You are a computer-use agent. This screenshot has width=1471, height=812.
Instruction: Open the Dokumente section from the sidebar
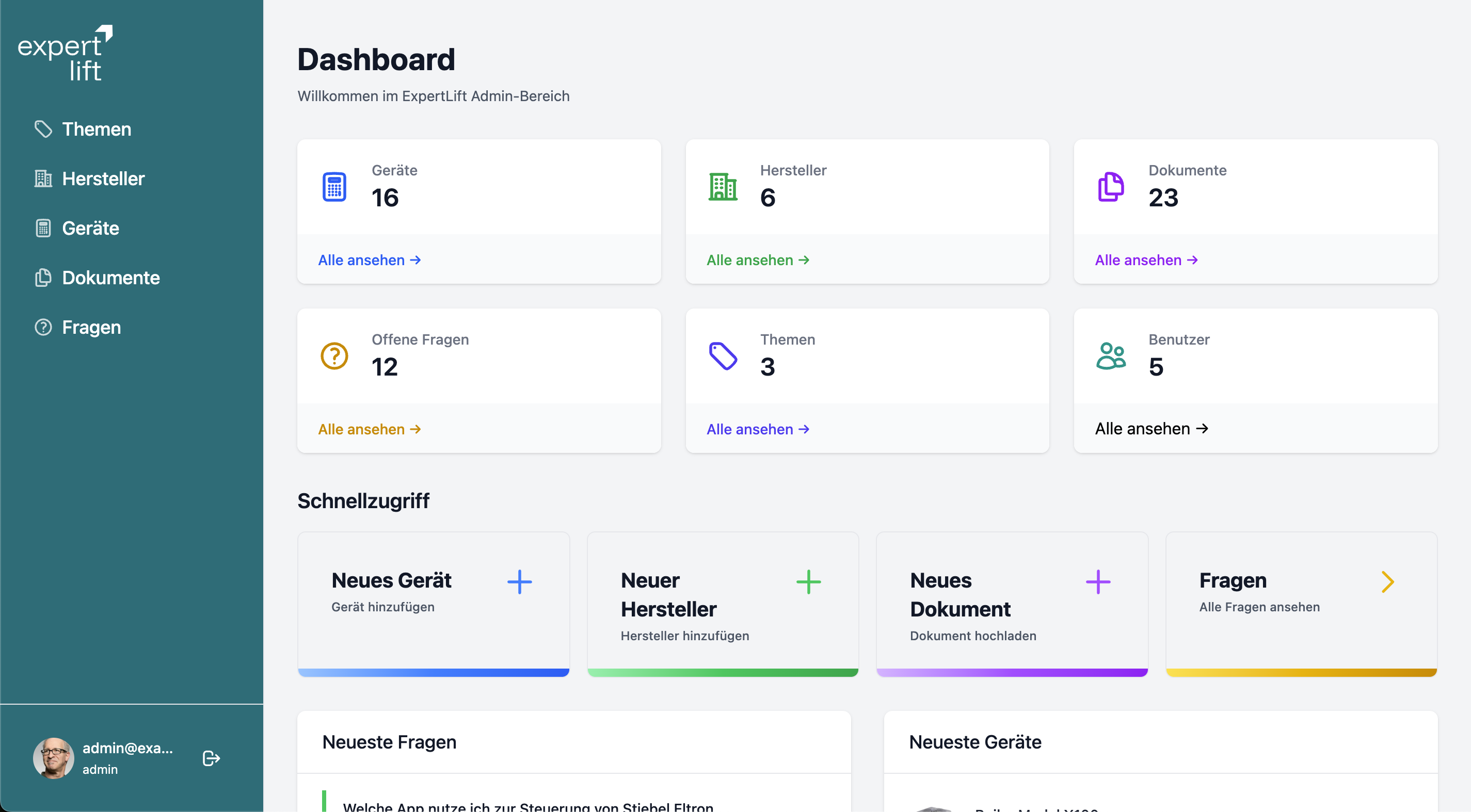[111, 278]
